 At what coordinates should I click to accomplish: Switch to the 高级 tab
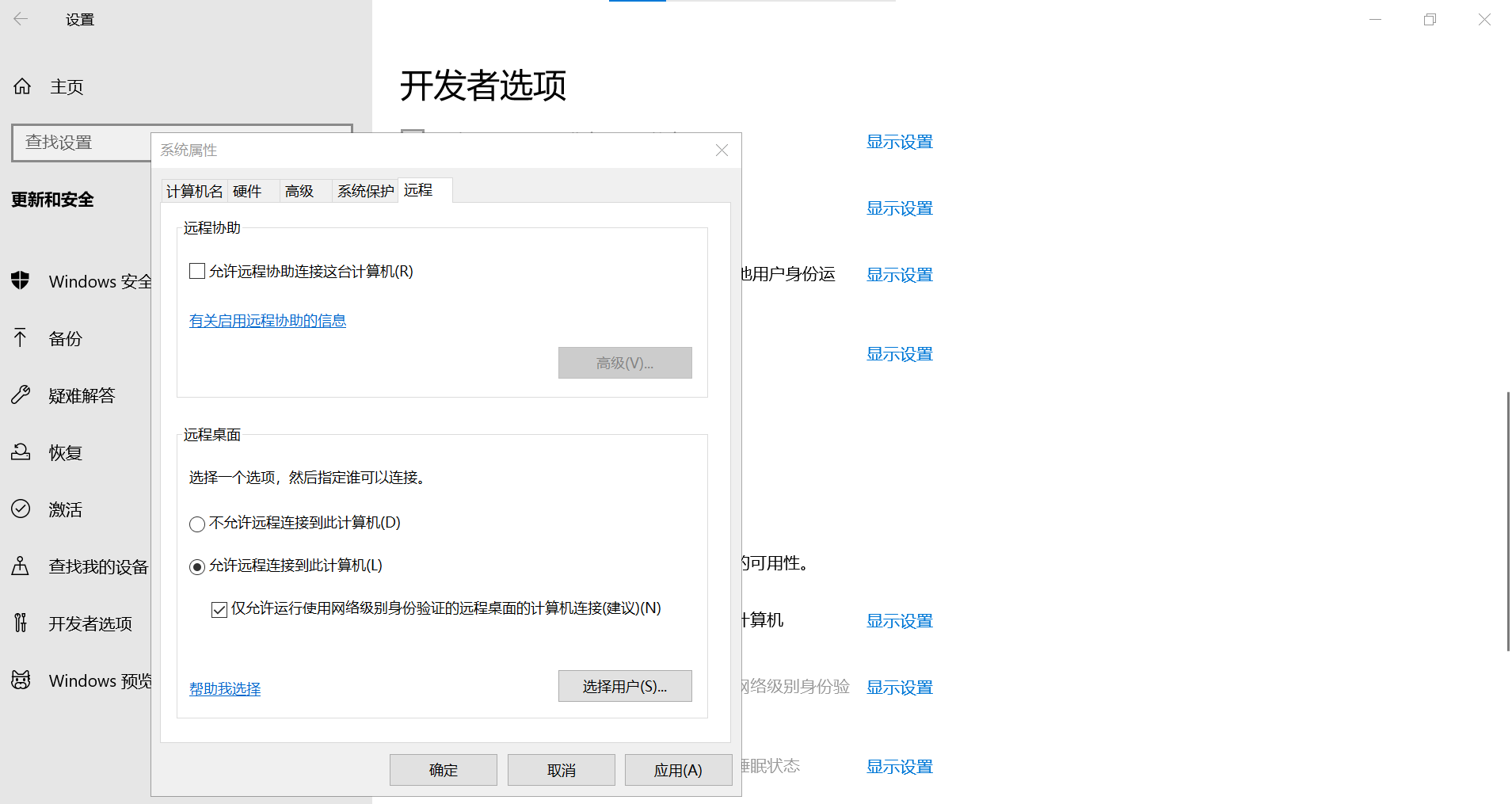(299, 192)
